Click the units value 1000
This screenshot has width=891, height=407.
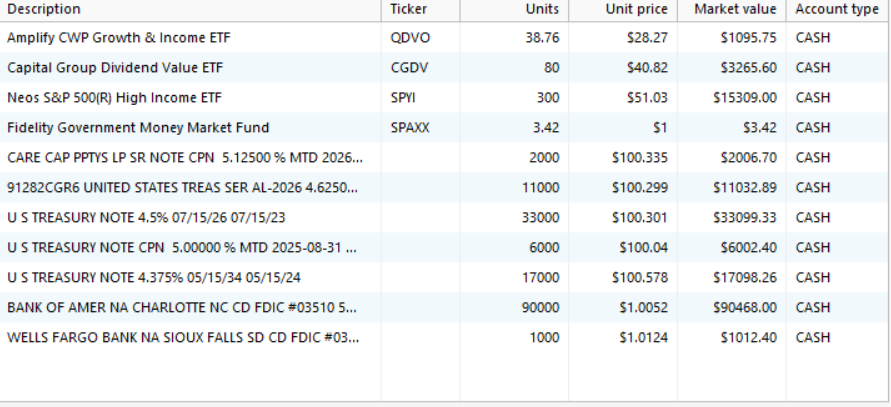[544, 338]
